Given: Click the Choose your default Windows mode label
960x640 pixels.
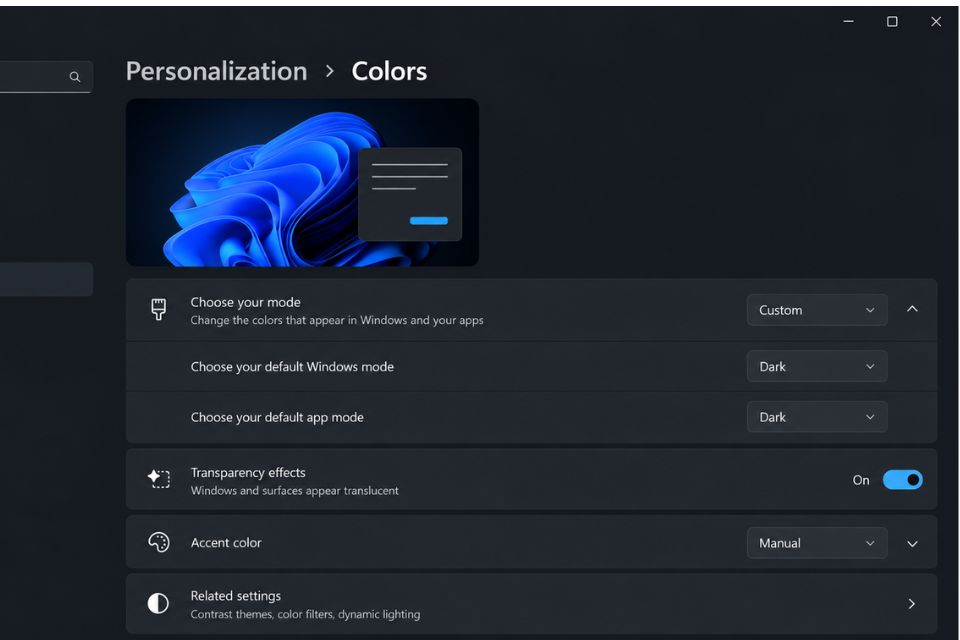Looking at the screenshot, I should pos(292,366).
